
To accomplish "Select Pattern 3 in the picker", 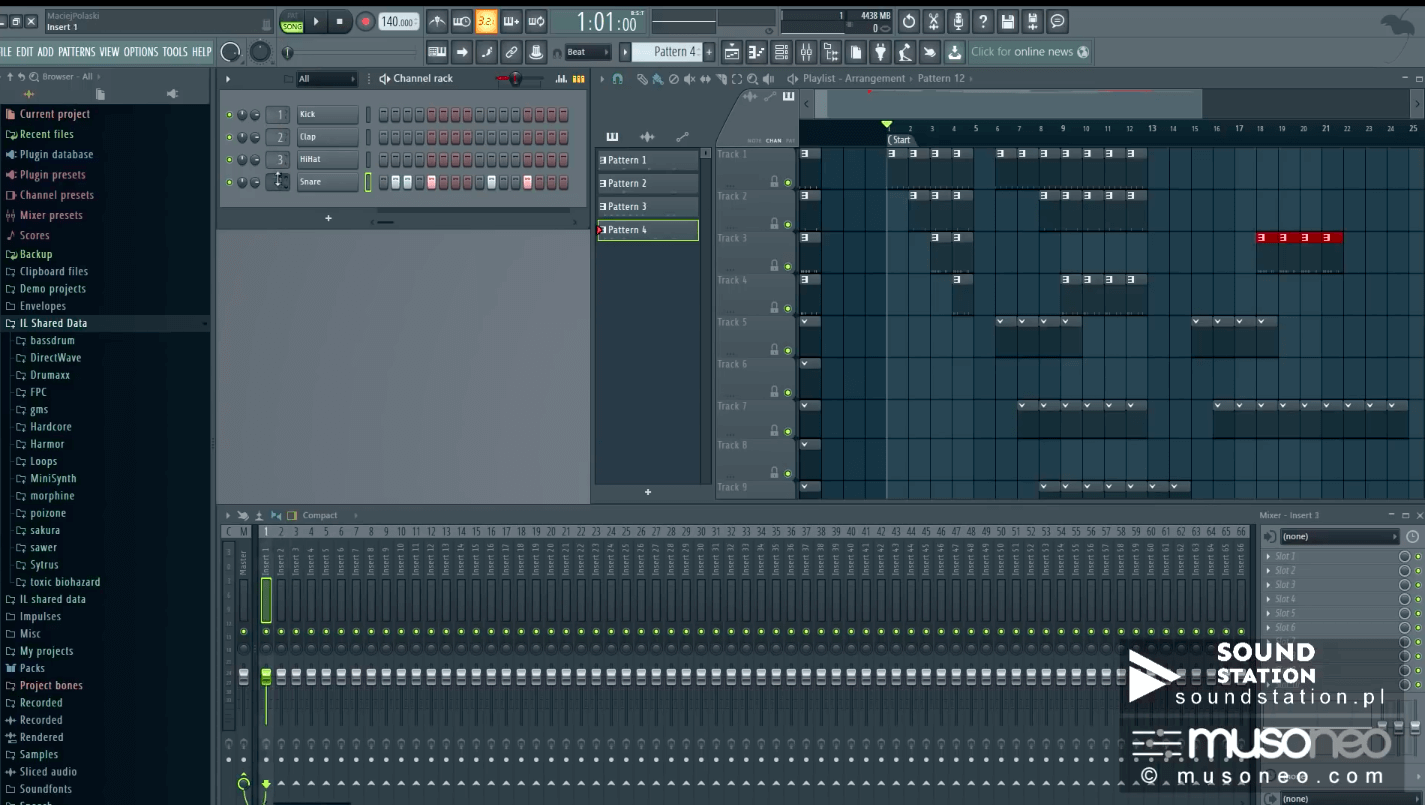I will pyautogui.click(x=648, y=207).
